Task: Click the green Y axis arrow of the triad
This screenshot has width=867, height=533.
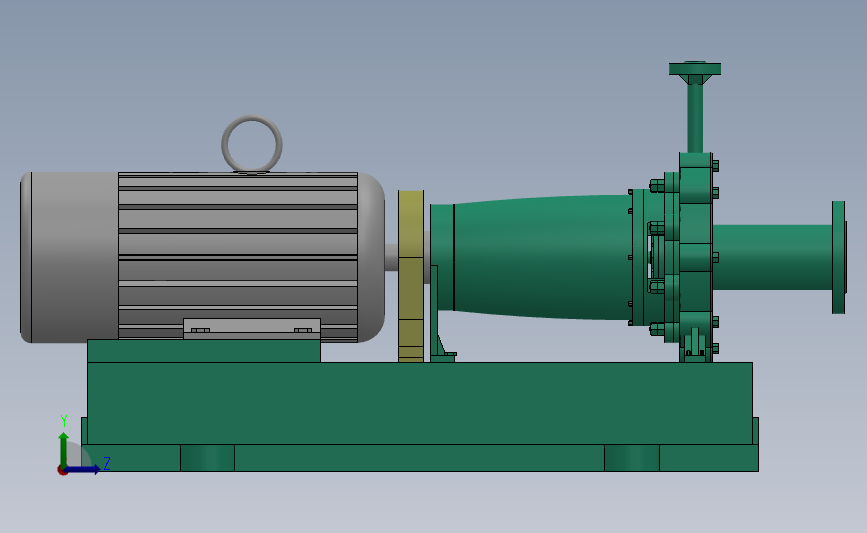Action: tap(64, 448)
